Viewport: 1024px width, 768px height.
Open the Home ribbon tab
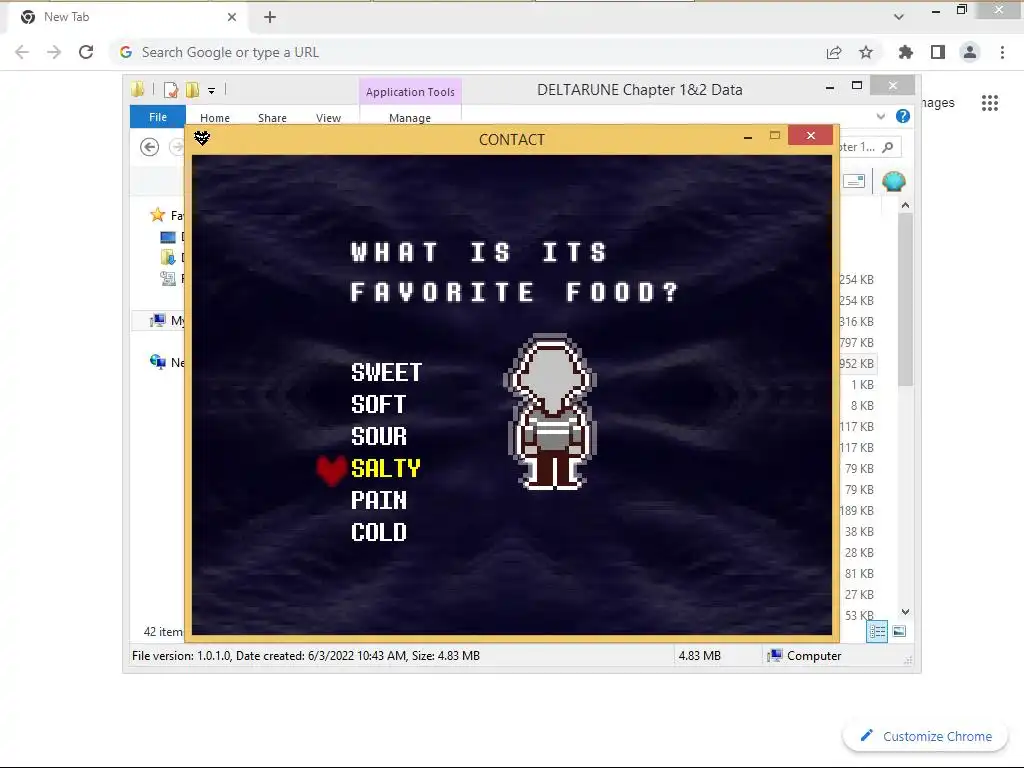215,118
